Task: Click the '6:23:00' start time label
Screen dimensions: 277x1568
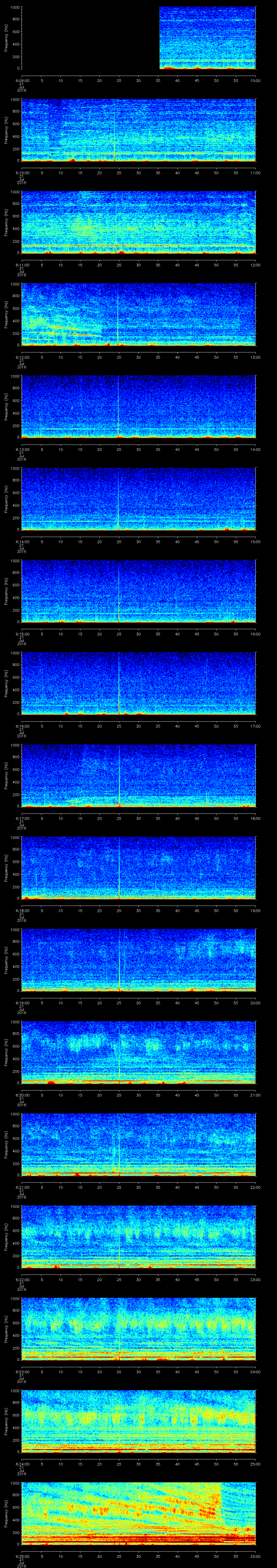Action: pos(22,1371)
